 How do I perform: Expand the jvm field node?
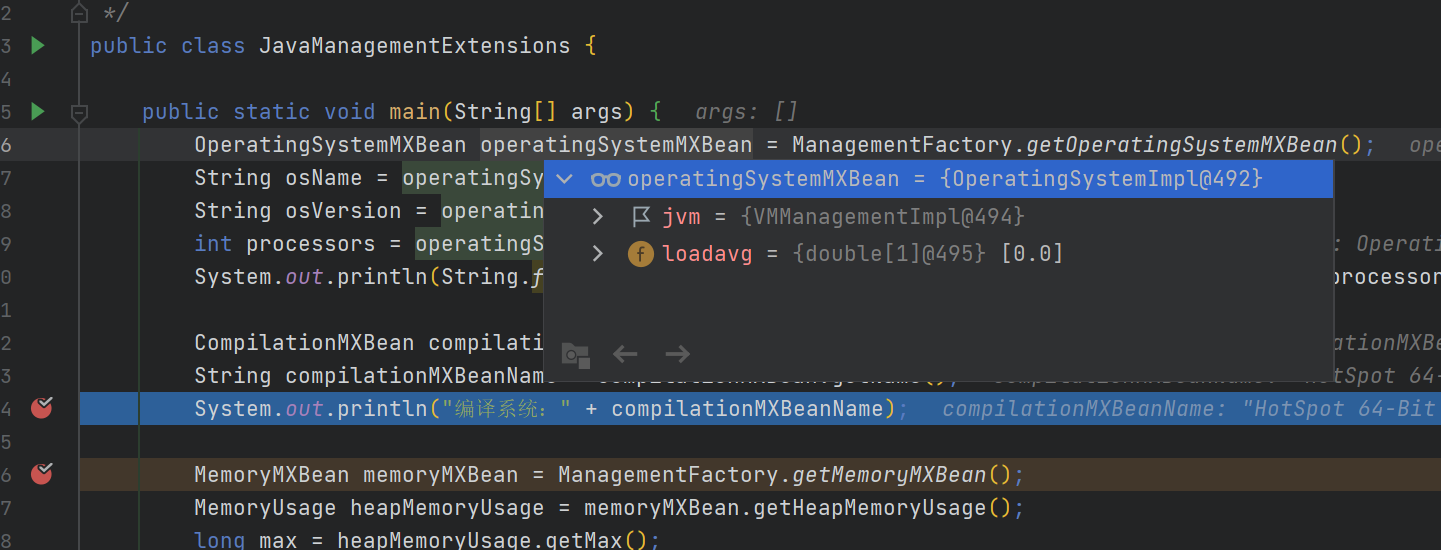[x=598, y=216]
